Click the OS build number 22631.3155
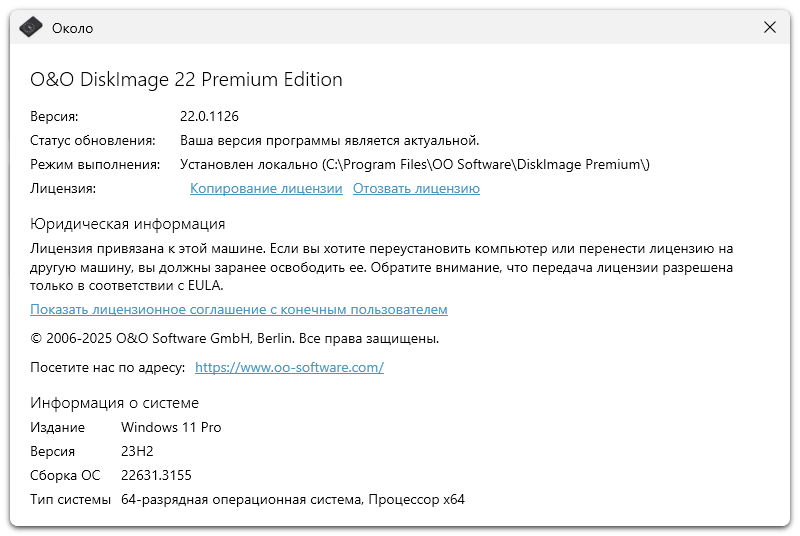Image resolution: width=800 pixels, height=536 pixels. pyautogui.click(x=156, y=475)
